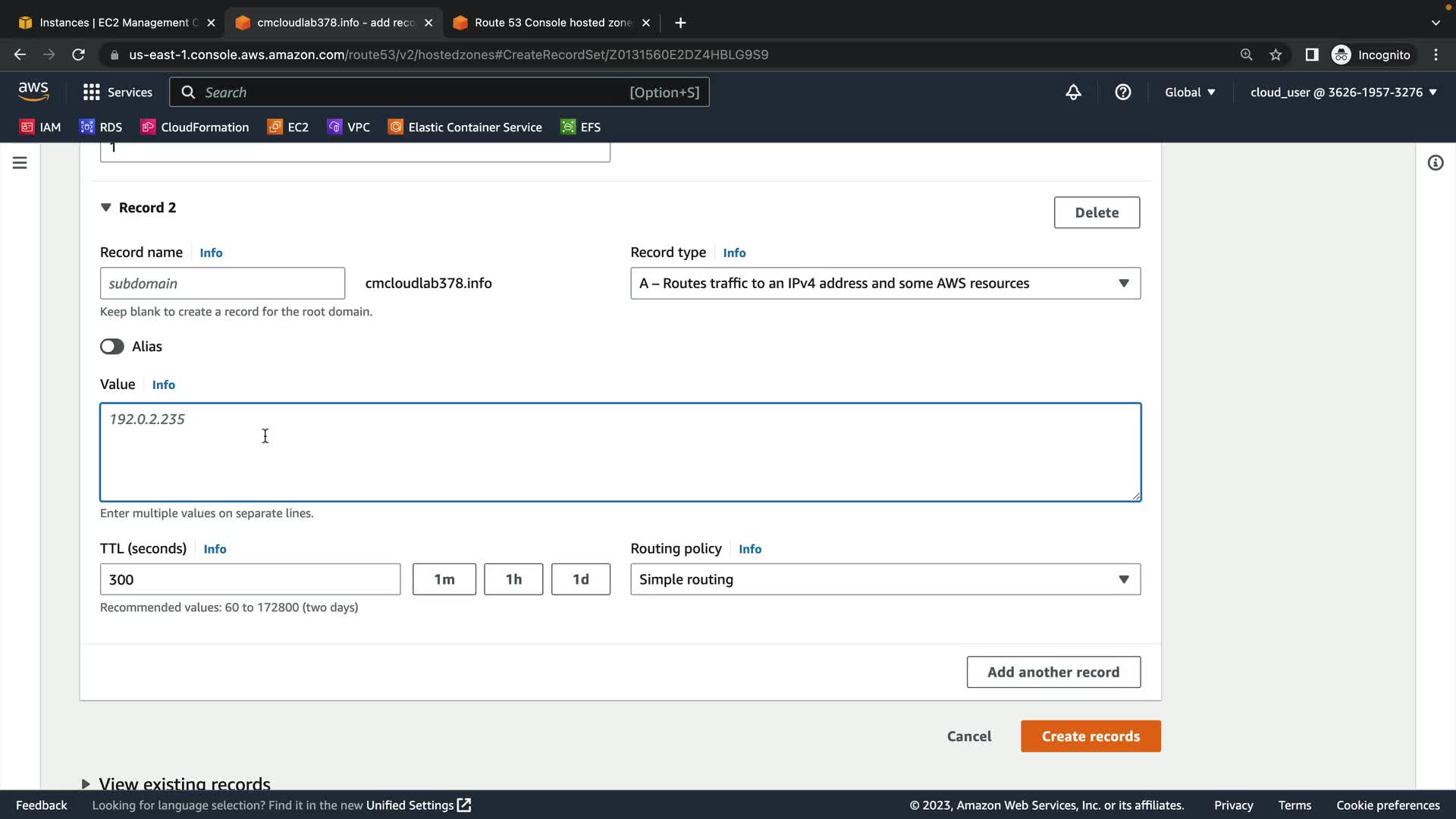This screenshot has height=819, width=1456.
Task: Open the Routing policy dropdown
Action: tap(885, 579)
